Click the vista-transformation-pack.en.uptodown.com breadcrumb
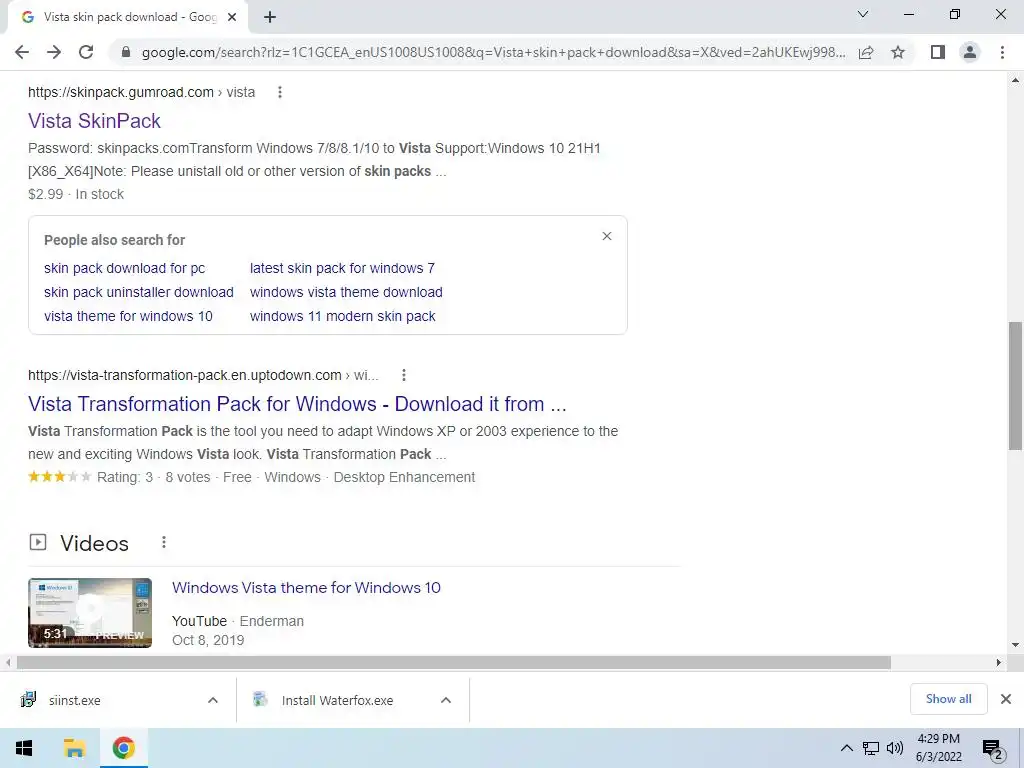 (x=203, y=375)
